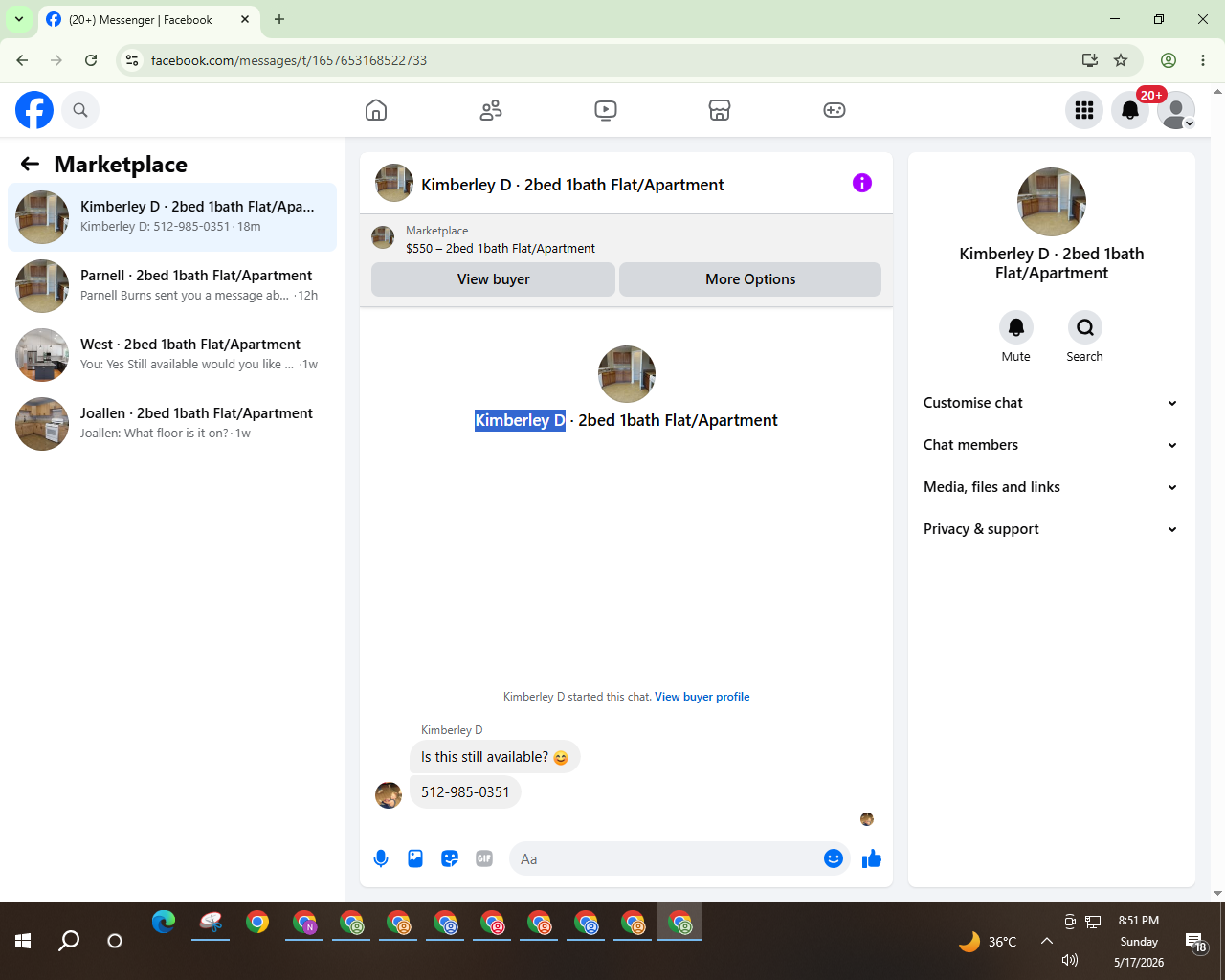This screenshot has width=1225, height=980.
Task: Click the More Options button
Action: point(750,279)
